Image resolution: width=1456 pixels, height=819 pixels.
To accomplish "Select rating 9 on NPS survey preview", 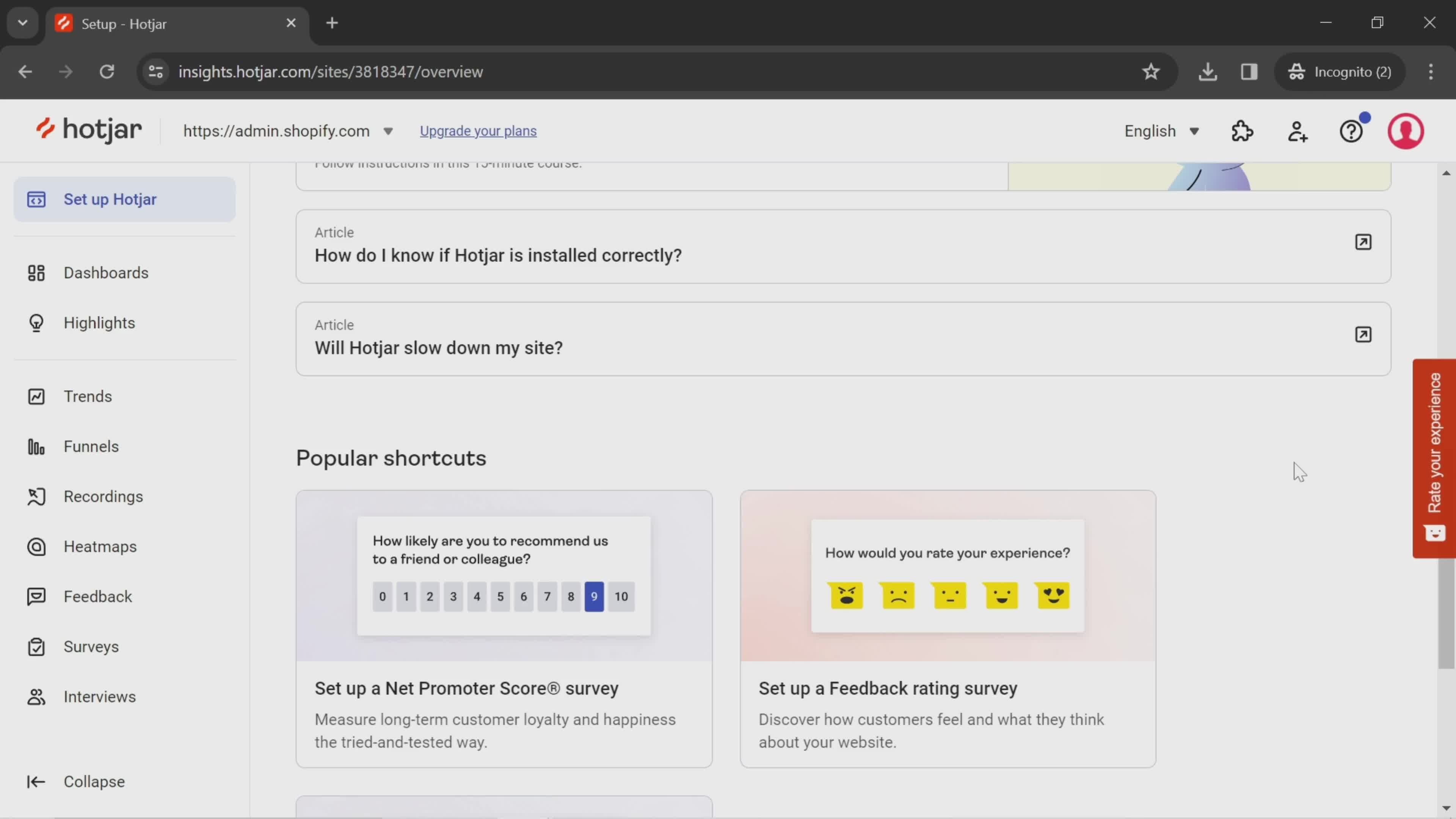I will 594,596.
